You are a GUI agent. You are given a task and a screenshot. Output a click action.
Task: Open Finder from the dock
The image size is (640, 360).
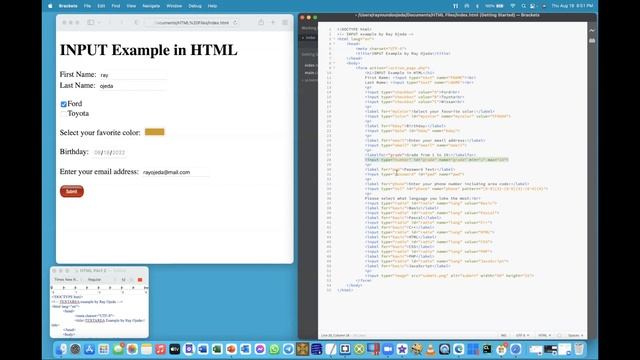coord(61,349)
